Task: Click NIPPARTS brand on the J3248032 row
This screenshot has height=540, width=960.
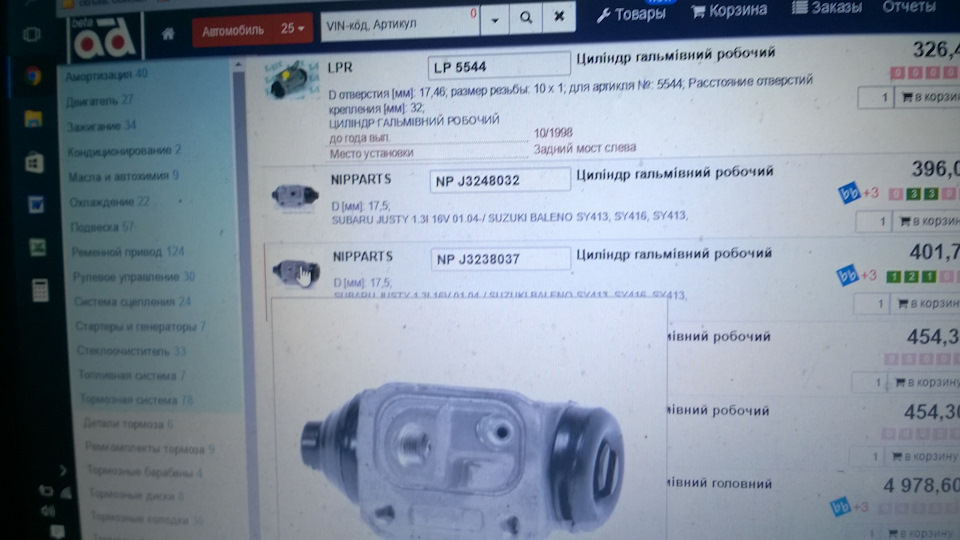Action: [361, 179]
